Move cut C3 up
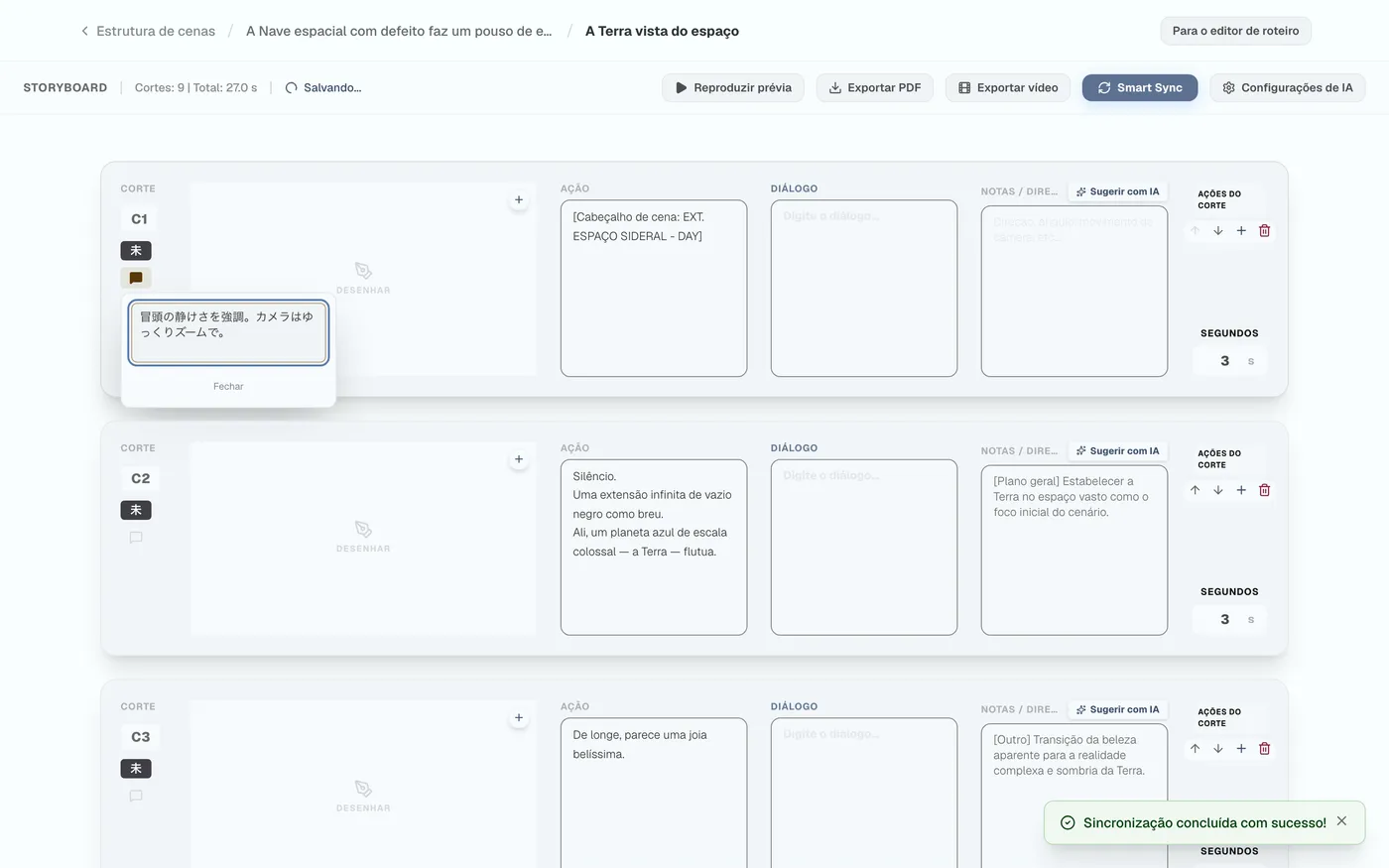Image resolution: width=1389 pixels, height=868 pixels. point(1196,749)
